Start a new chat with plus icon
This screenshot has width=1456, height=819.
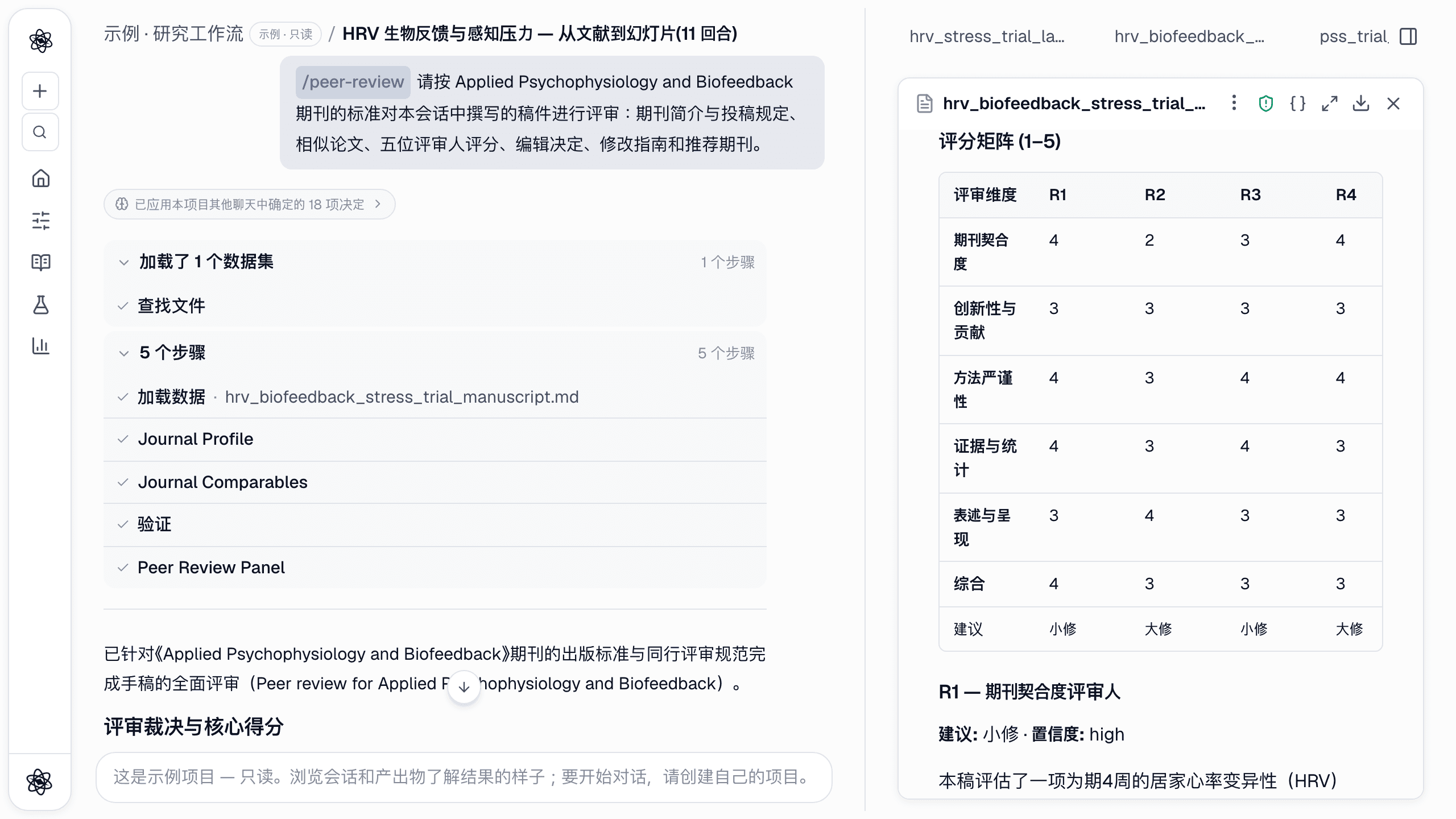pyautogui.click(x=40, y=91)
